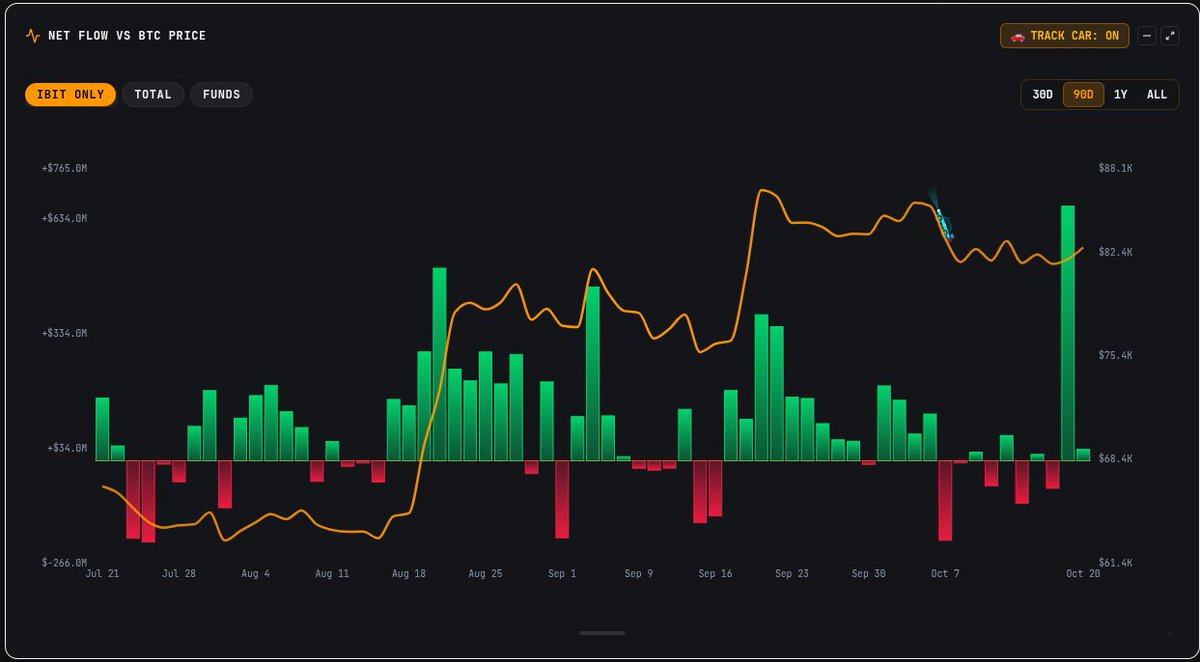Screen dimensions: 1200x662
Task: Collapse the panel with the minus icon
Action: pos(1147,36)
